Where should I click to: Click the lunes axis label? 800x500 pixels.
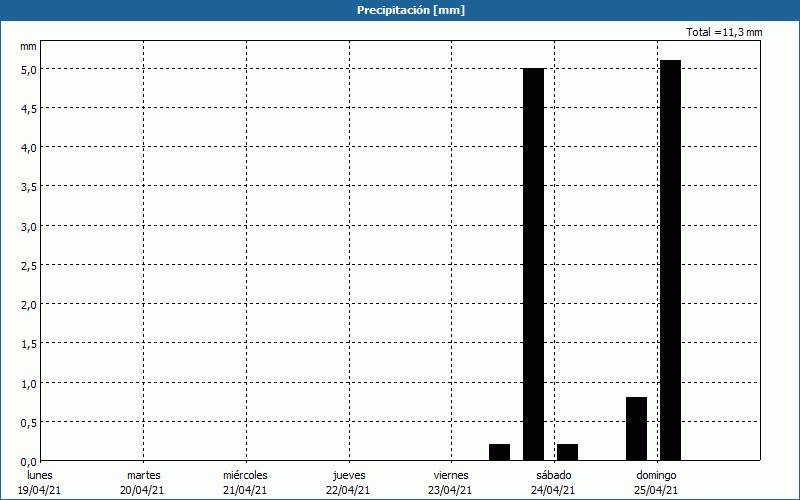coord(40,475)
